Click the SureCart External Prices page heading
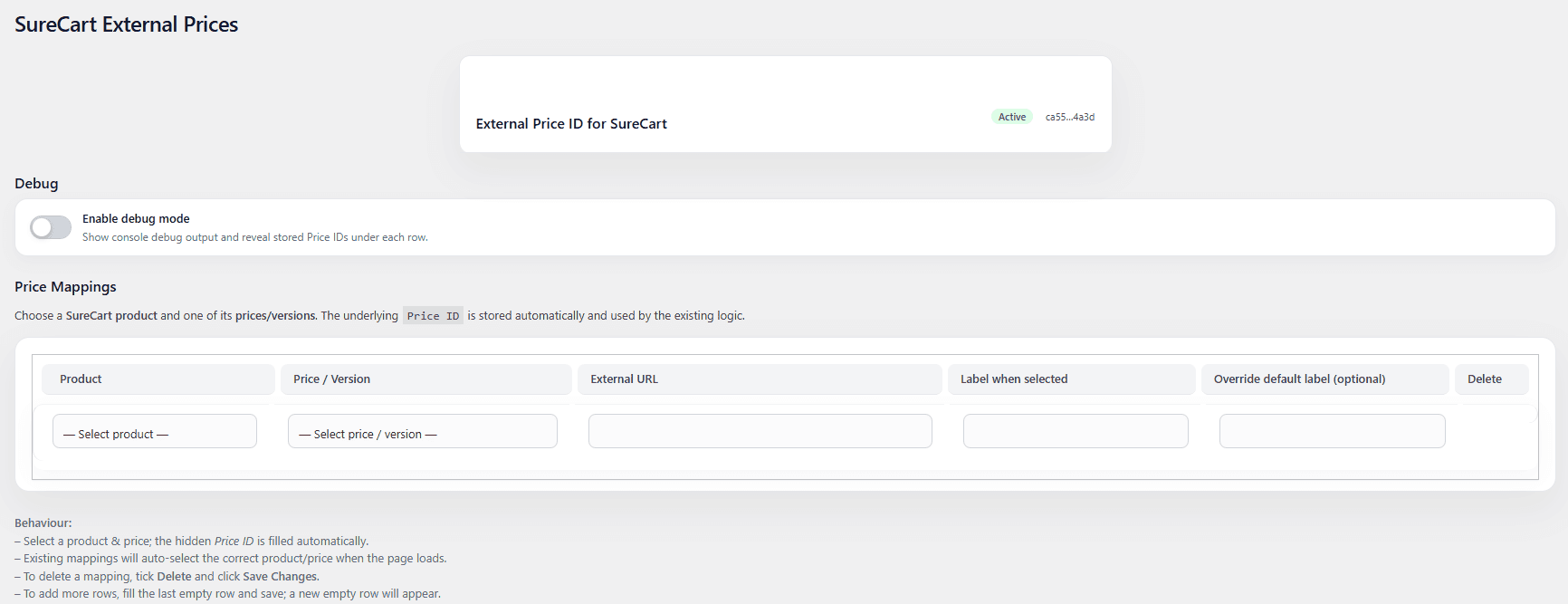1568x604 pixels. click(x=127, y=24)
